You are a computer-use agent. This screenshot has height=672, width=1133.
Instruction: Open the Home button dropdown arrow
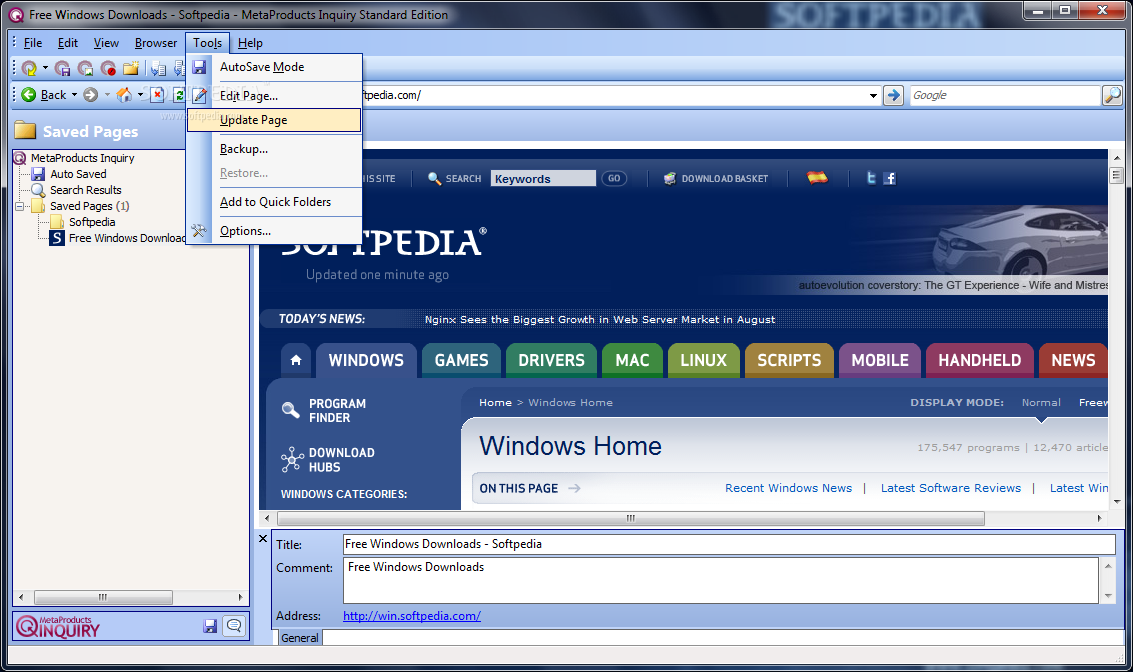pyautogui.click(x=140, y=95)
